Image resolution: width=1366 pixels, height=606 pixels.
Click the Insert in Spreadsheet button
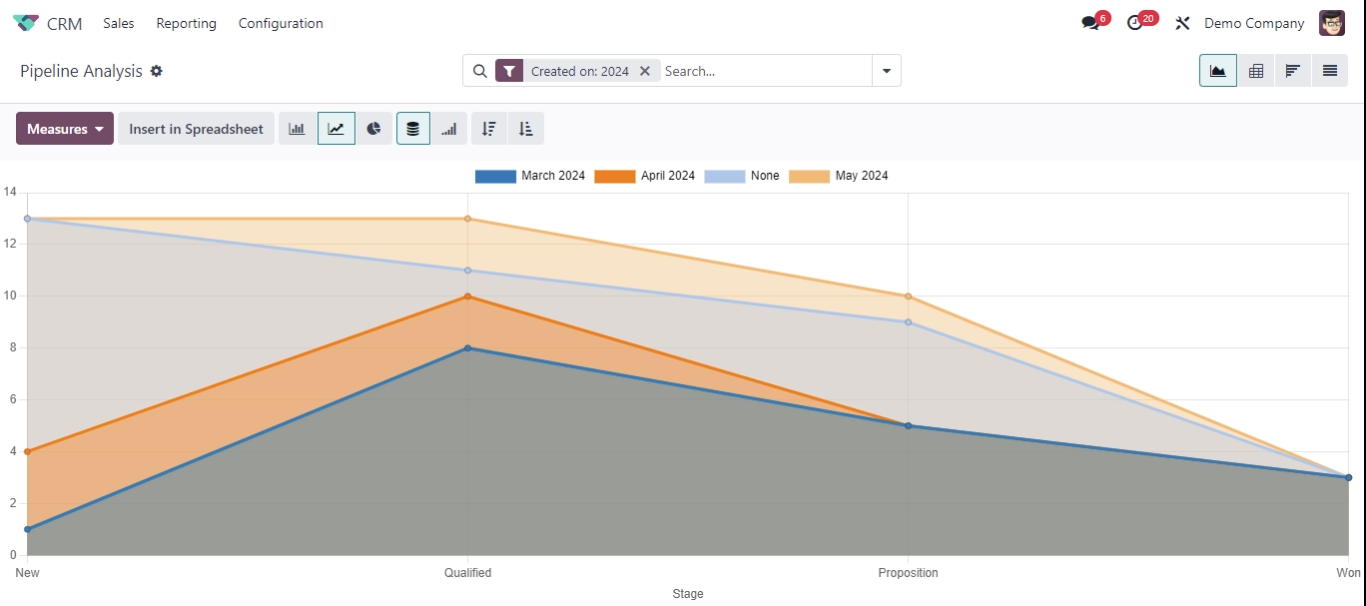point(195,128)
